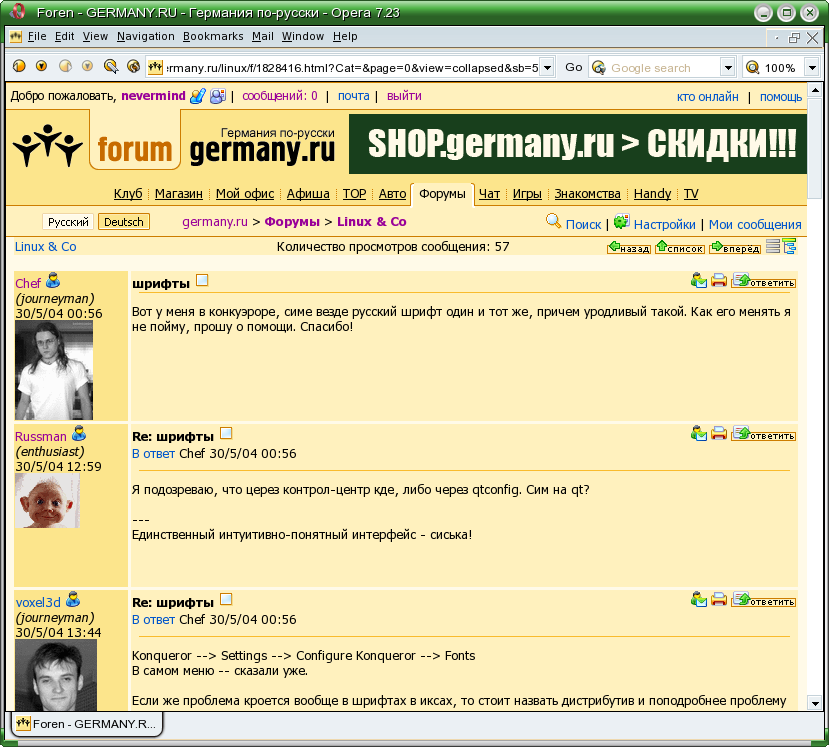Open the Navigation menu
This screenshot has height=747, width=829.
click(x=146, y=36)
